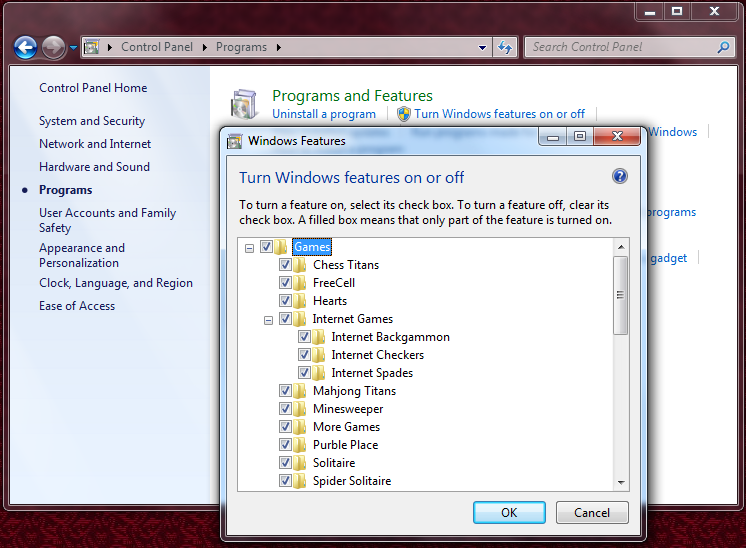Viewport: 746px width, 548px height.
Task: Click the Minesweeper folder icon
Action: [x=300, y=409]
